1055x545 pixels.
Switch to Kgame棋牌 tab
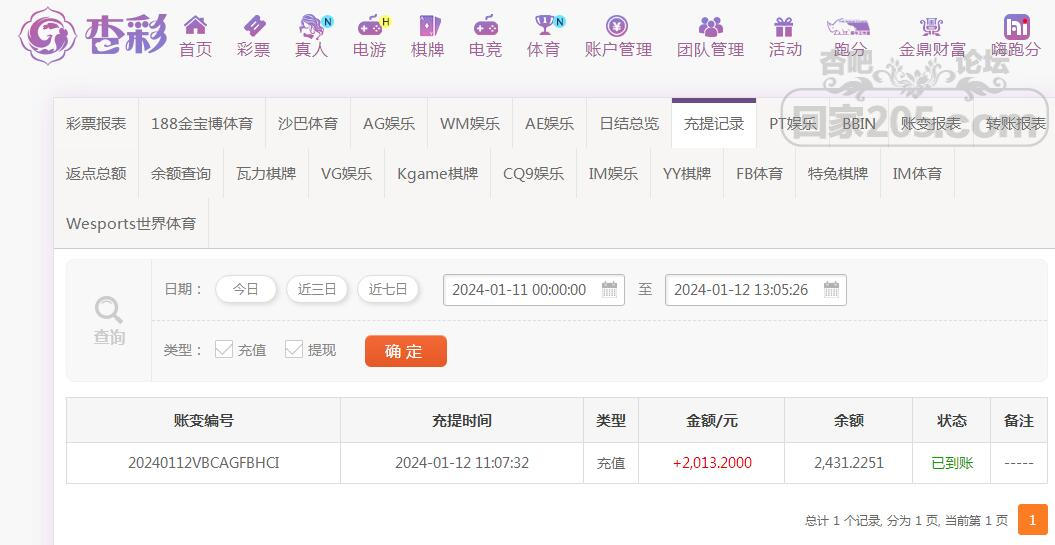pyautogui.click(x=437, y=174)
